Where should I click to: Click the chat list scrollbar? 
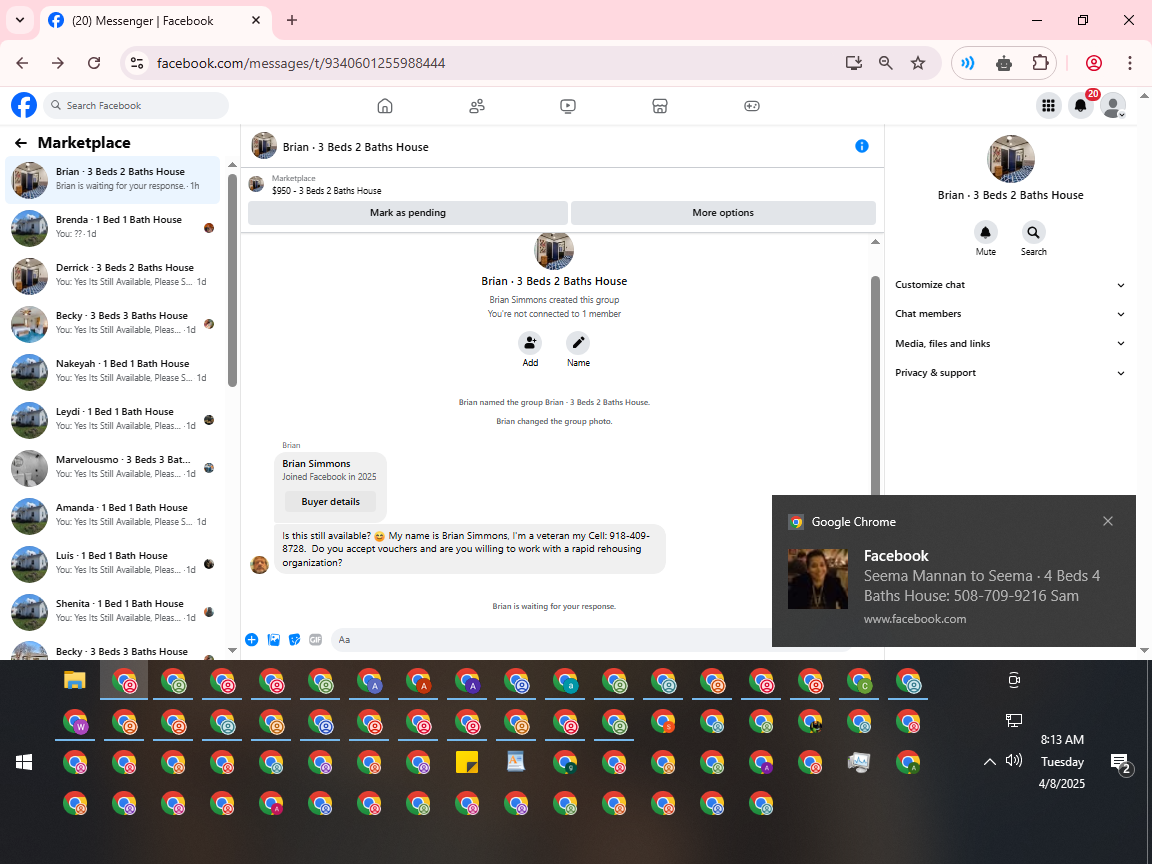click(x=232, y=279)
